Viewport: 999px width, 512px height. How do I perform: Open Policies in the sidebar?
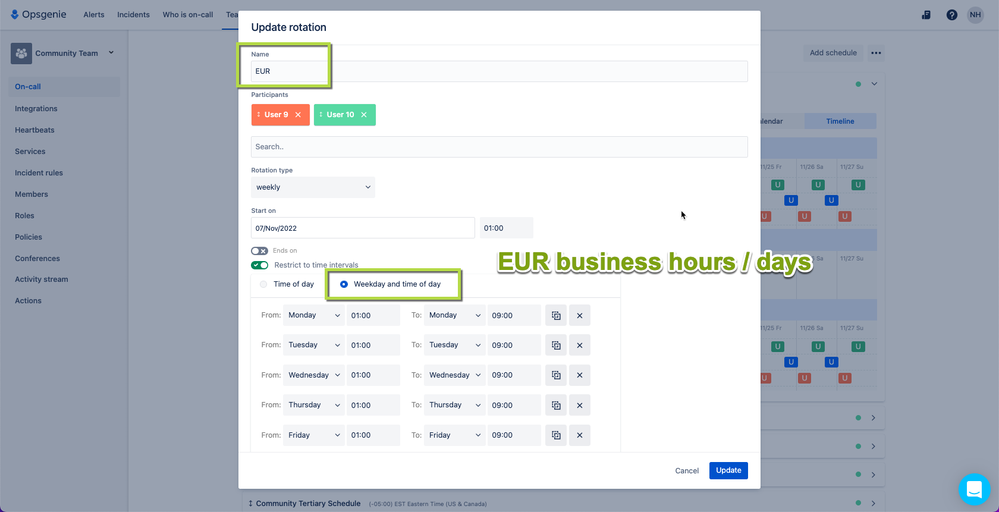pyautogui.click(x=28, y=237)
